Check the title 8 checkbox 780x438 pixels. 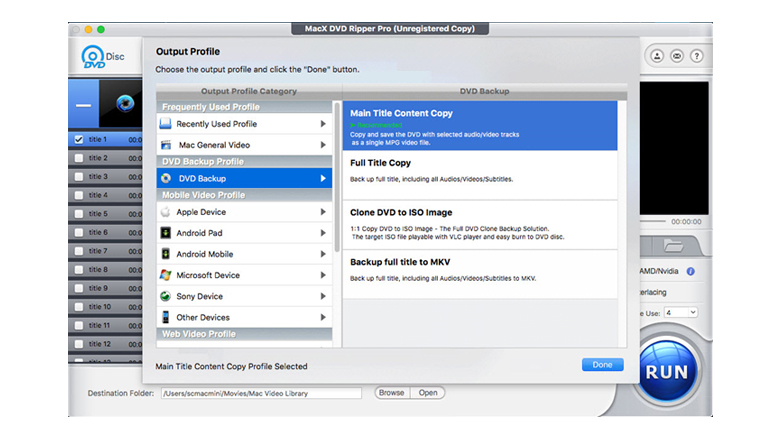(x=79, y=269)
